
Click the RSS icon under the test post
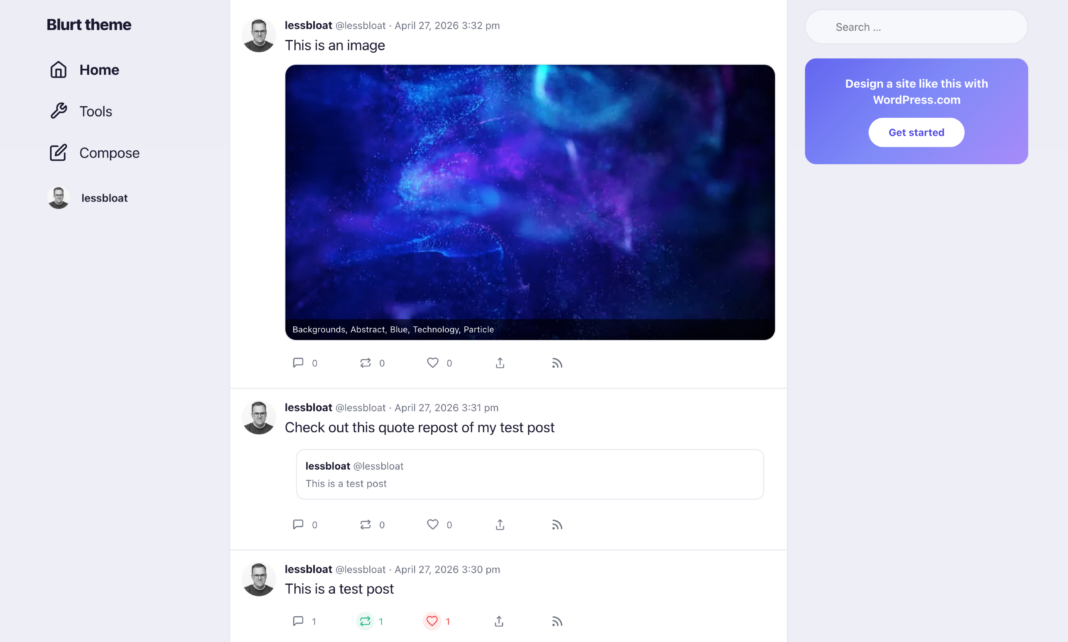pos(557,621)
